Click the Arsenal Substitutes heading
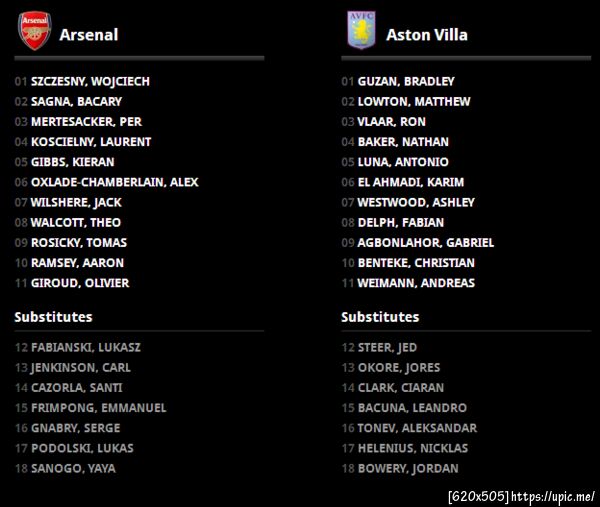 (x=53, y=317)
